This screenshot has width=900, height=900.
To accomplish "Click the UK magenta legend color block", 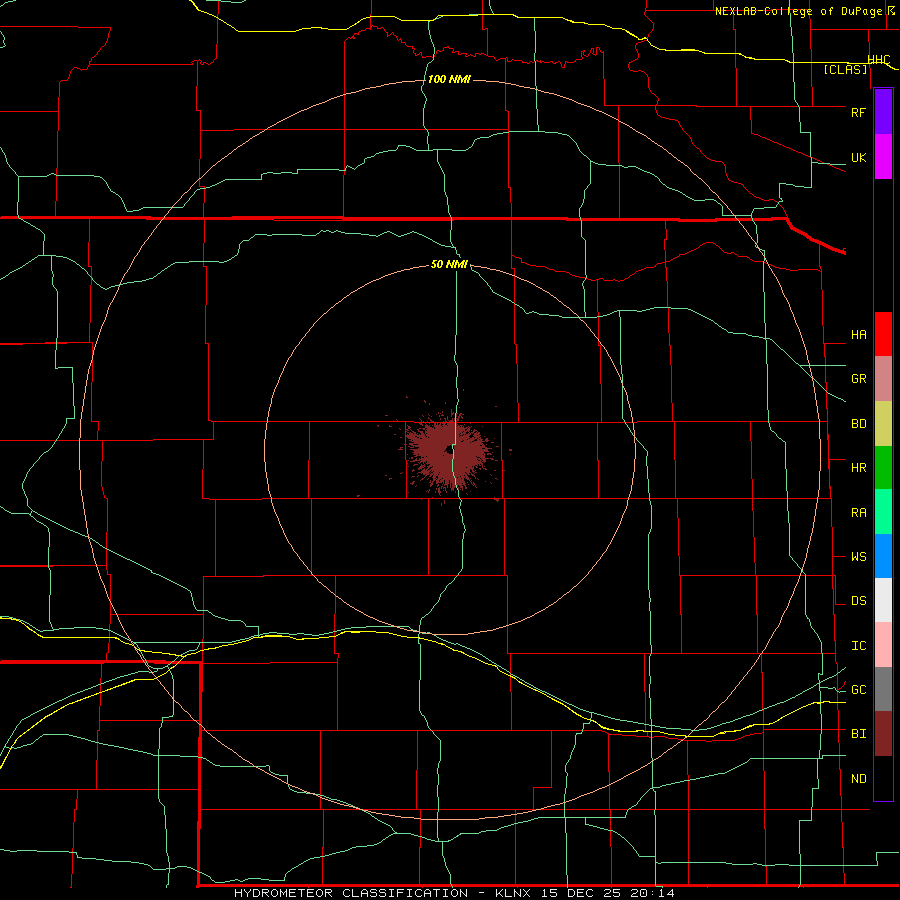I will click(883, 157).
